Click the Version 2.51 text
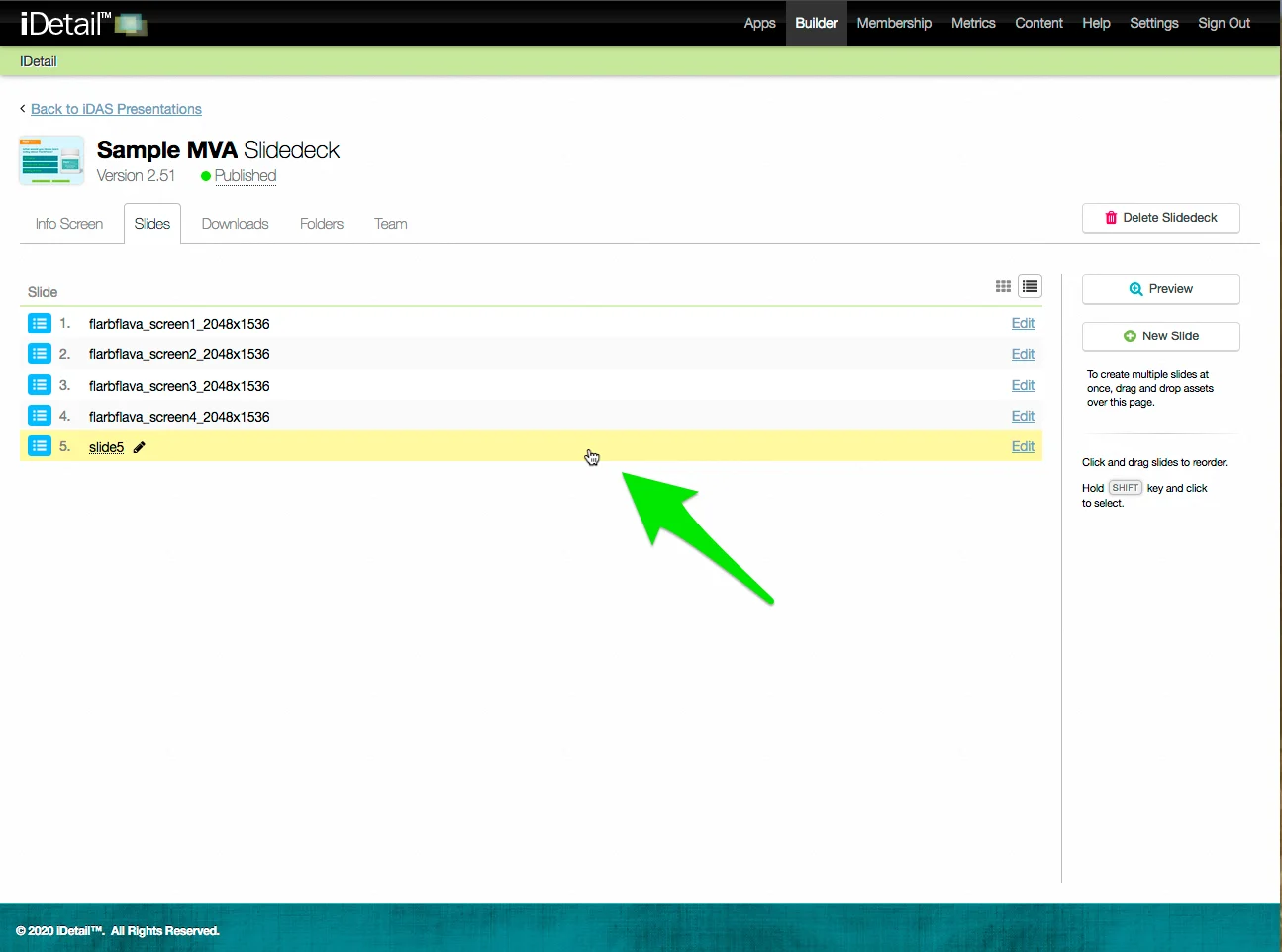This screenshot has height=952, width=1282. (136, 175)
